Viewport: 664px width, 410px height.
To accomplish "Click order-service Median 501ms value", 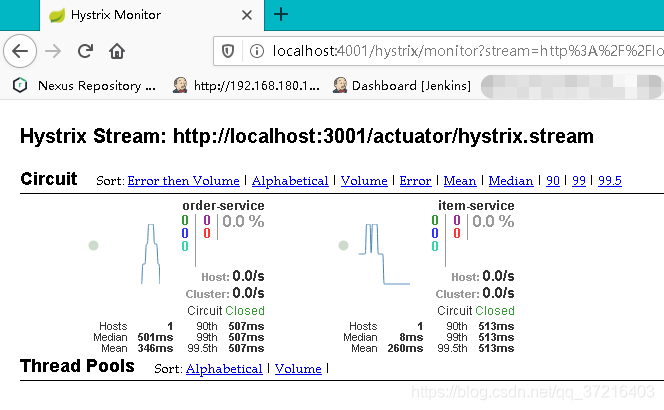I will point(155,338).
